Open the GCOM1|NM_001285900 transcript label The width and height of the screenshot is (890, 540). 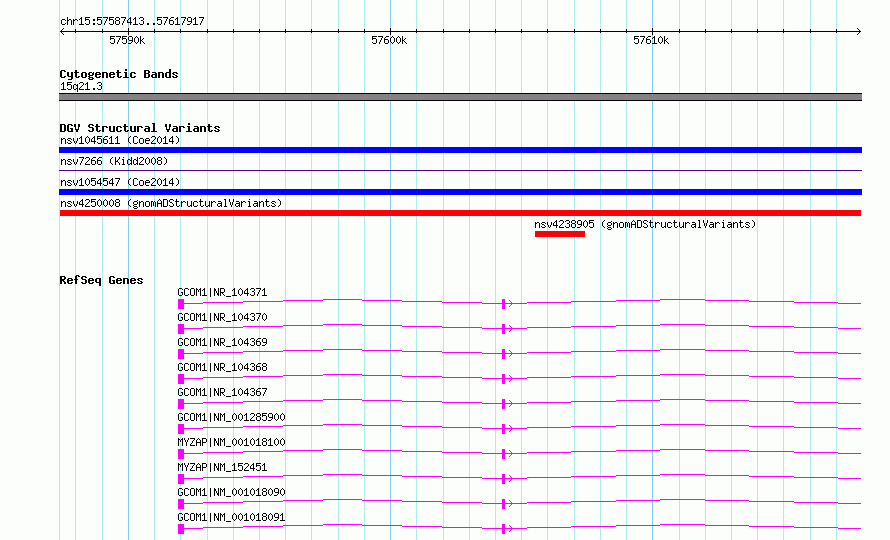click(231, 417)
